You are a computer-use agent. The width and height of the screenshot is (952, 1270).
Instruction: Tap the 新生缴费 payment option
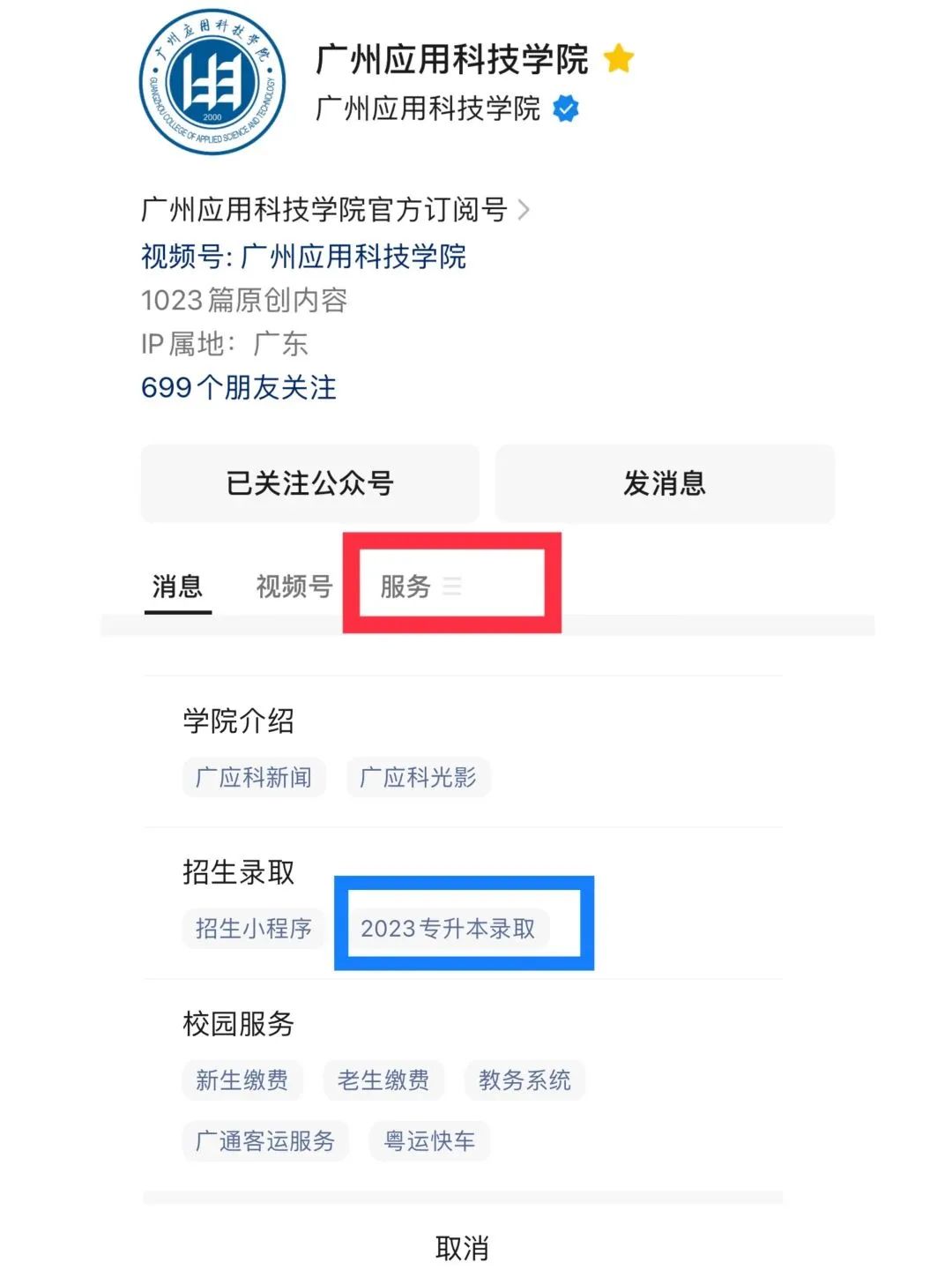242,1080
